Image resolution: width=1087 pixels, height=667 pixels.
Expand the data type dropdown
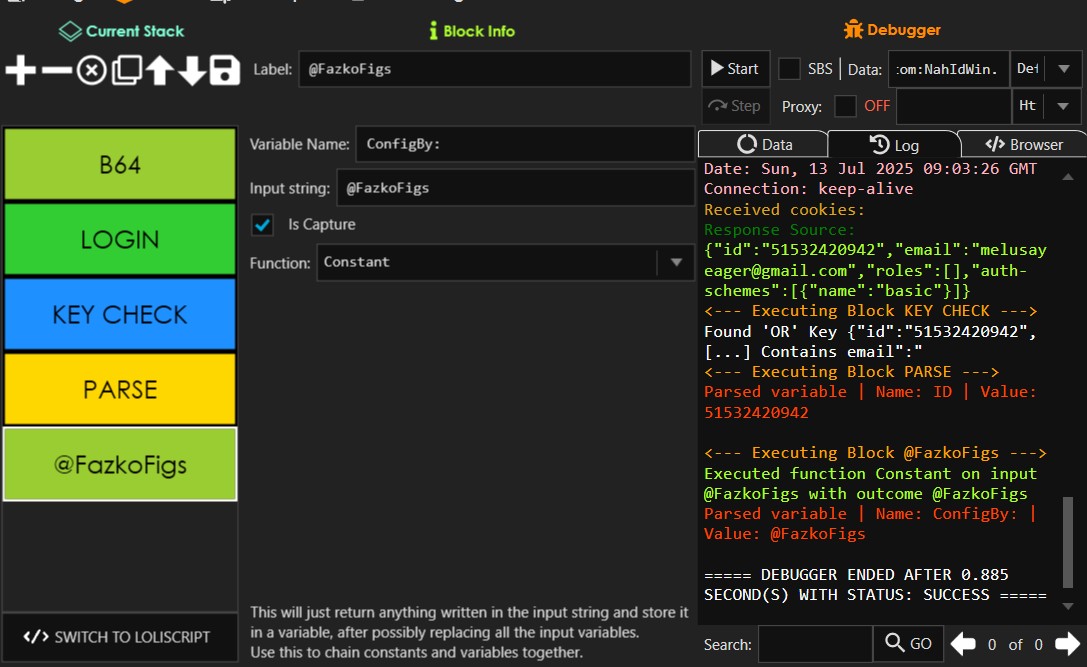pyautogui.click(x=1061, y=69)
